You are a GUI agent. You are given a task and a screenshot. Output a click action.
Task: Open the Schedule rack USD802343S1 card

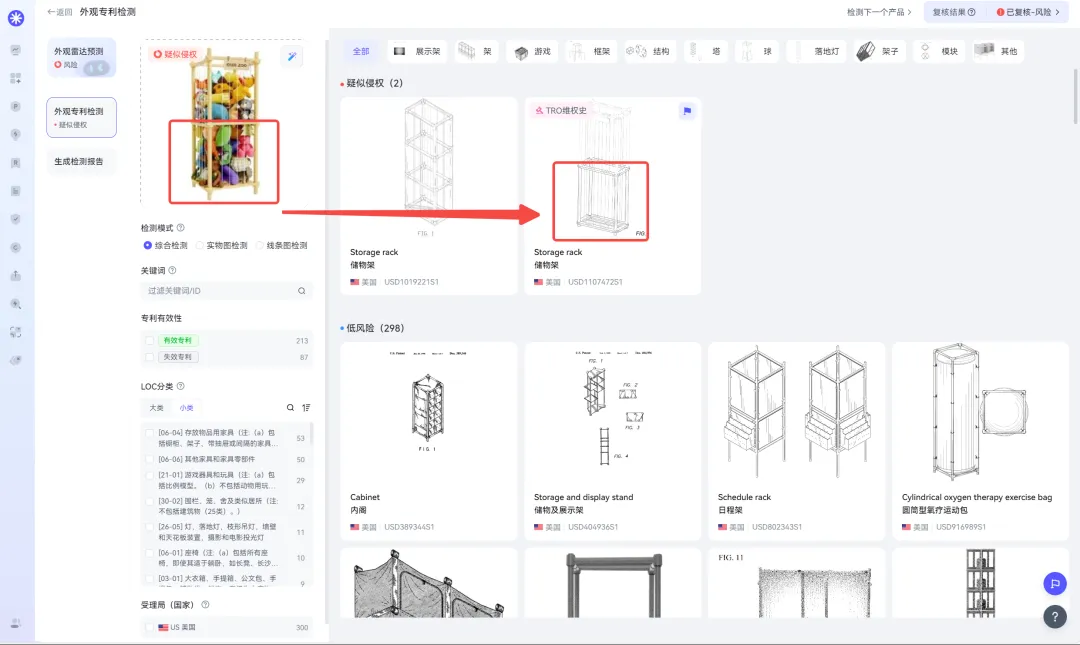coord(796,441)
